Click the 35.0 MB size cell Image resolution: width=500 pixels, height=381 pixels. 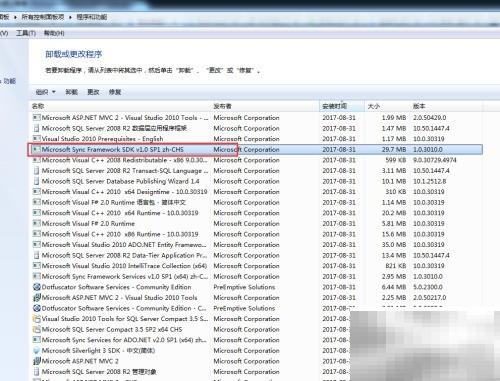(394, 245)
